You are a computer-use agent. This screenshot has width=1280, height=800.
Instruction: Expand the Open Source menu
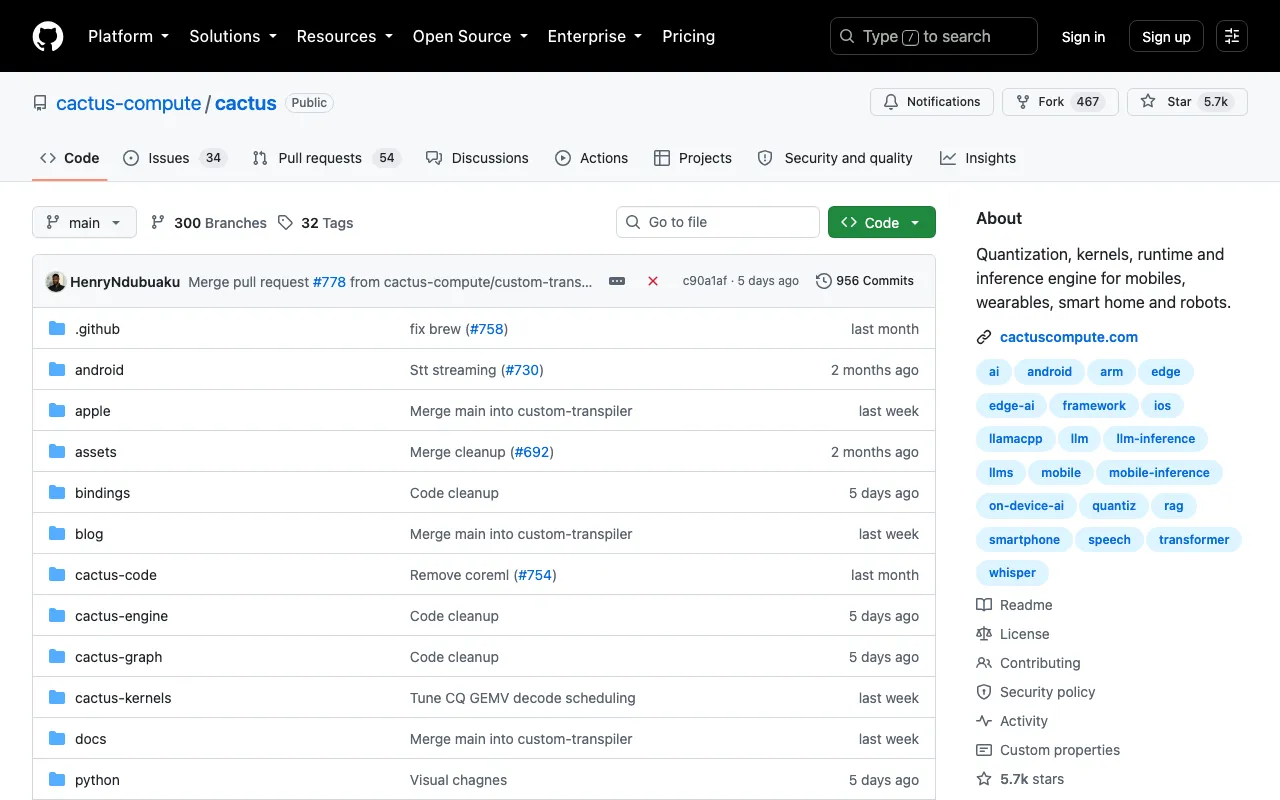[x=469, y=36]
